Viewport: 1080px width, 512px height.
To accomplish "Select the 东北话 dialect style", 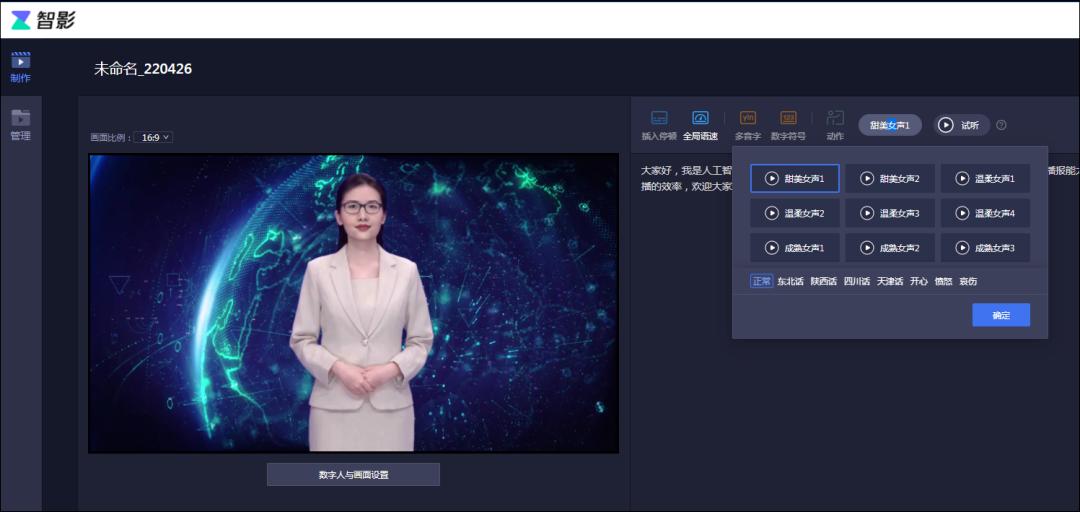I will (x=791, y=281).
